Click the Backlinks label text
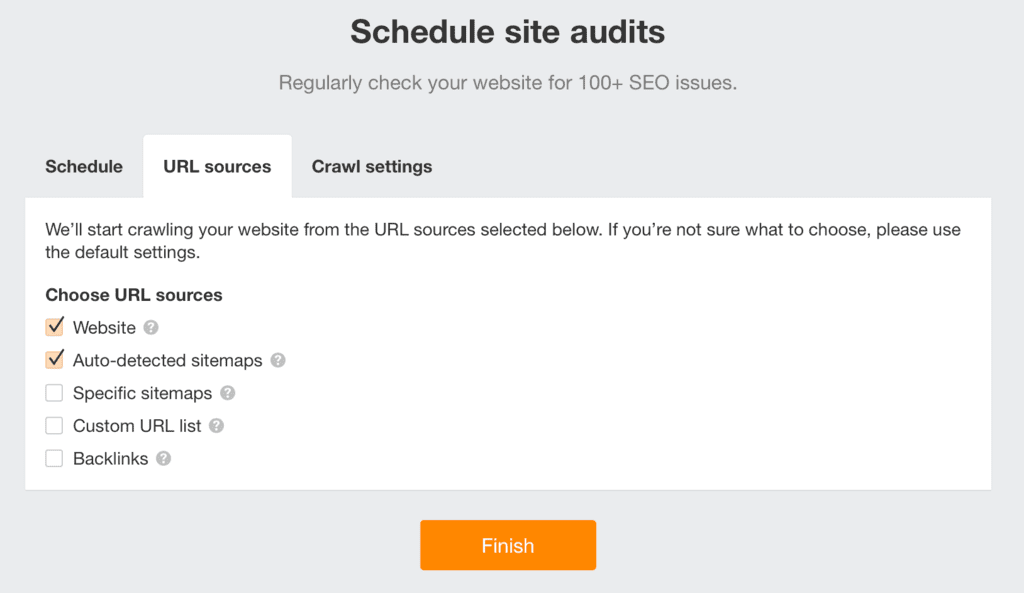 tap(112, 459)
